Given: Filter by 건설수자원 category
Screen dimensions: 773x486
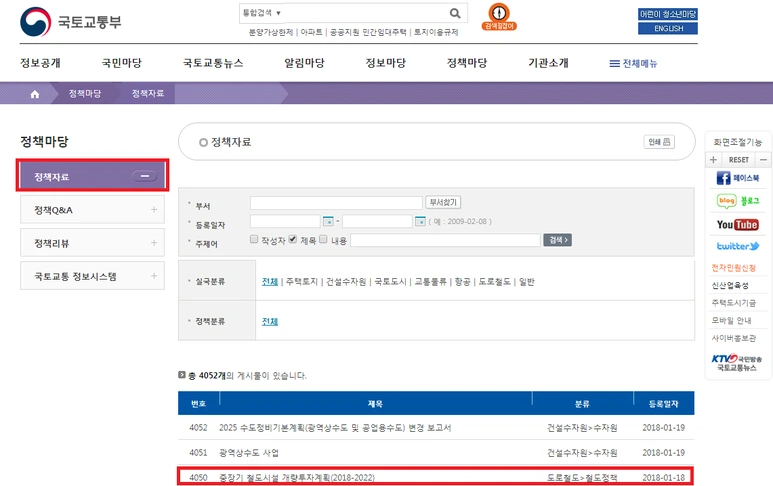Looking at the screenshot, I should pos(346,281).
